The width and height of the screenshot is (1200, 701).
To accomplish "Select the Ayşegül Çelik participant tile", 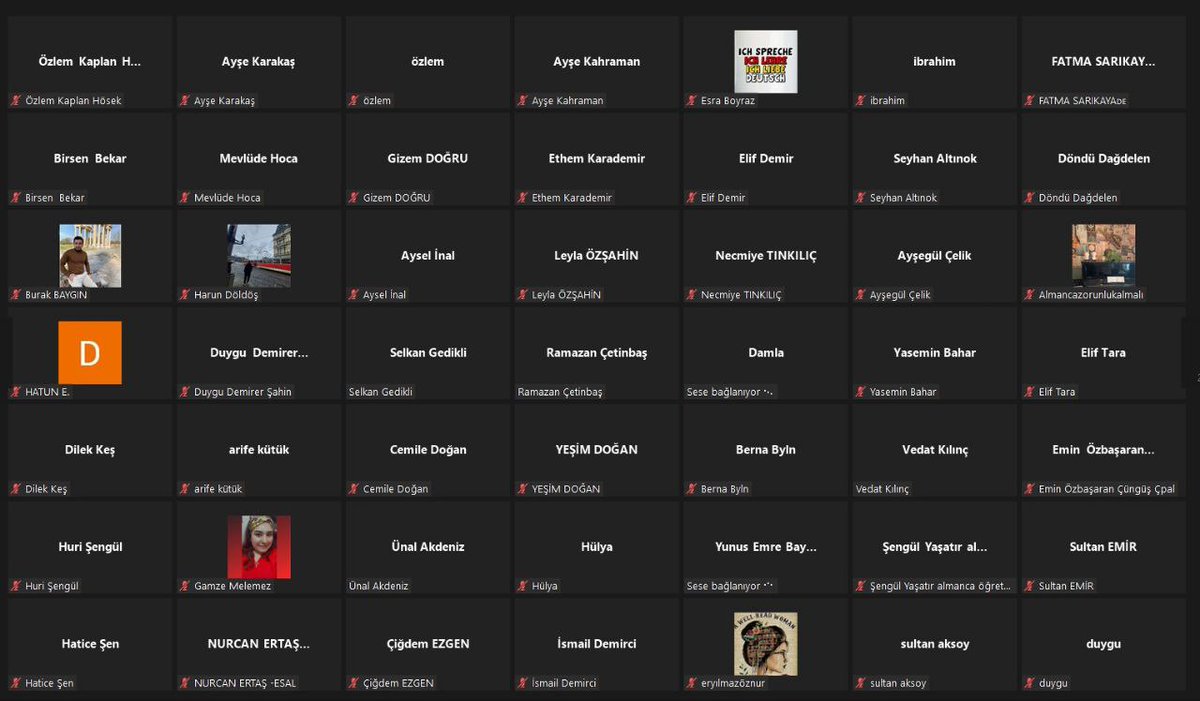I will click(x=935, y=256).
